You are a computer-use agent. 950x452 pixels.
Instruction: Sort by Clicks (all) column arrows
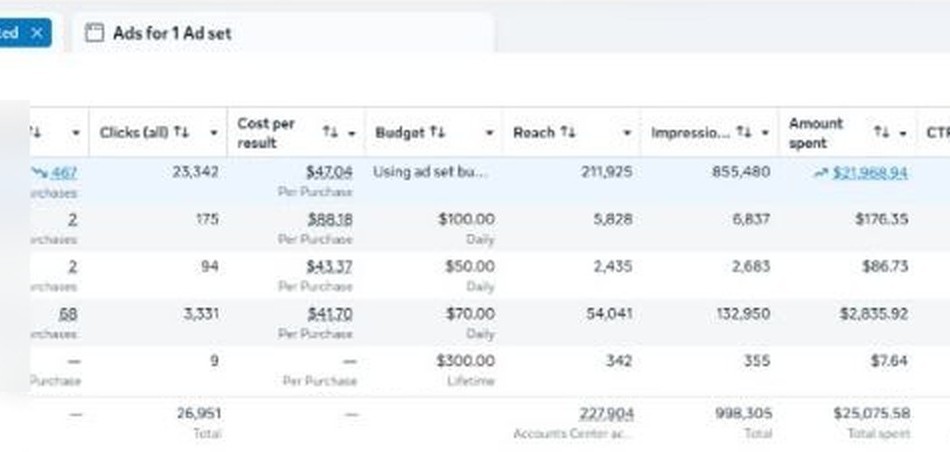(182, 132)
